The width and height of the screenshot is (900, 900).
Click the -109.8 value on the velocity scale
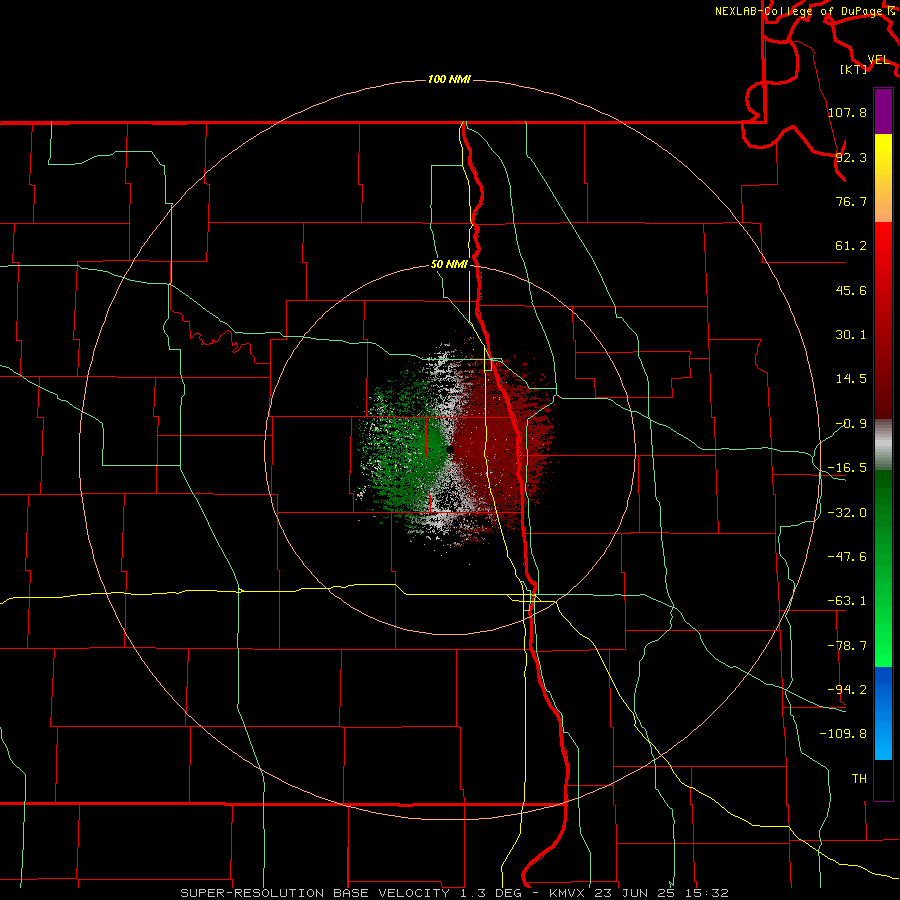pyautogui.click(x=843, y=734)
